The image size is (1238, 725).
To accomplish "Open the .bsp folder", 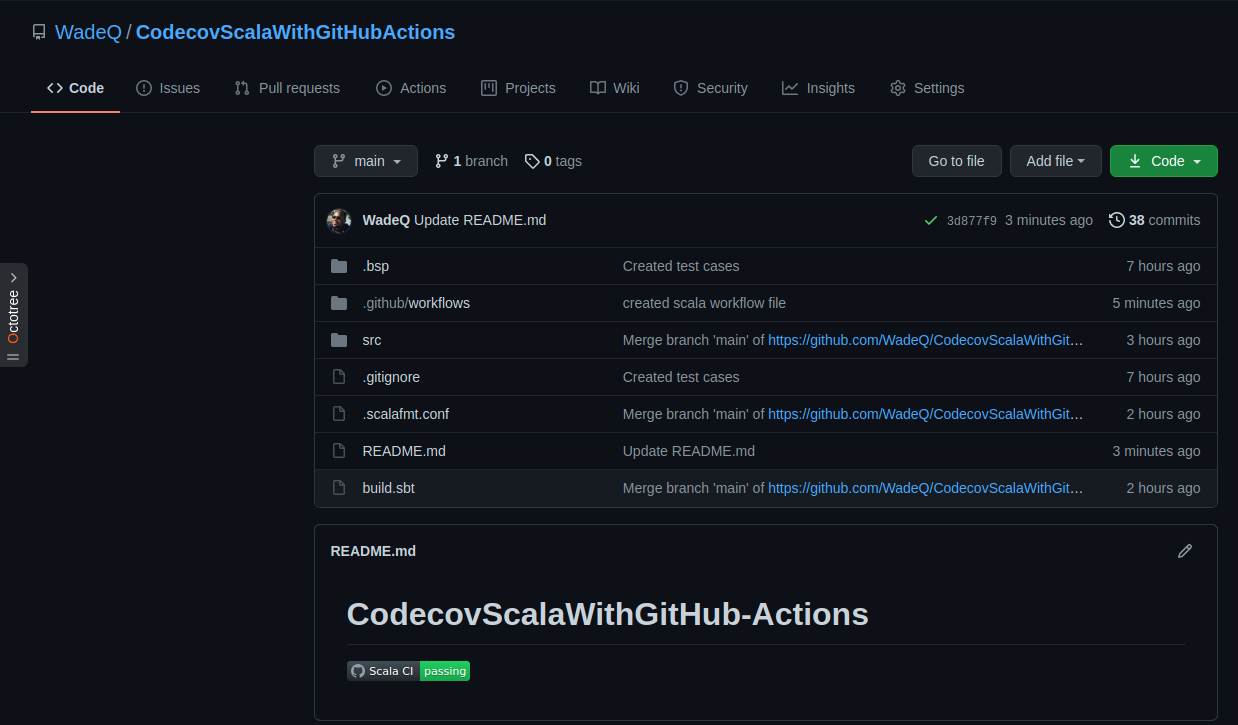I will 376,266.
